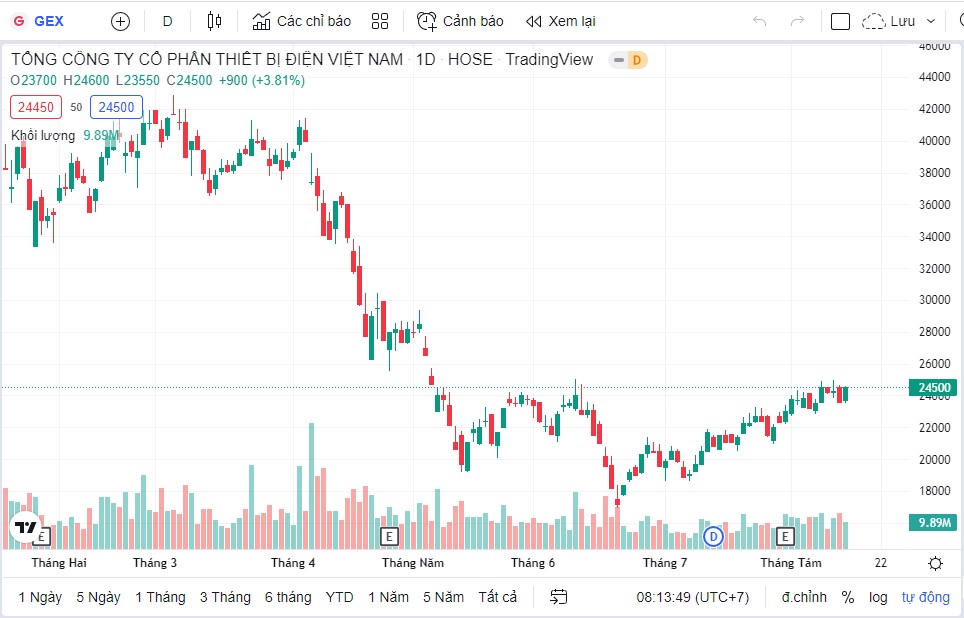Start bar replay with Xem lại
Image resolution: width=964 pixels, height=618 pixels.
(560, 21)
